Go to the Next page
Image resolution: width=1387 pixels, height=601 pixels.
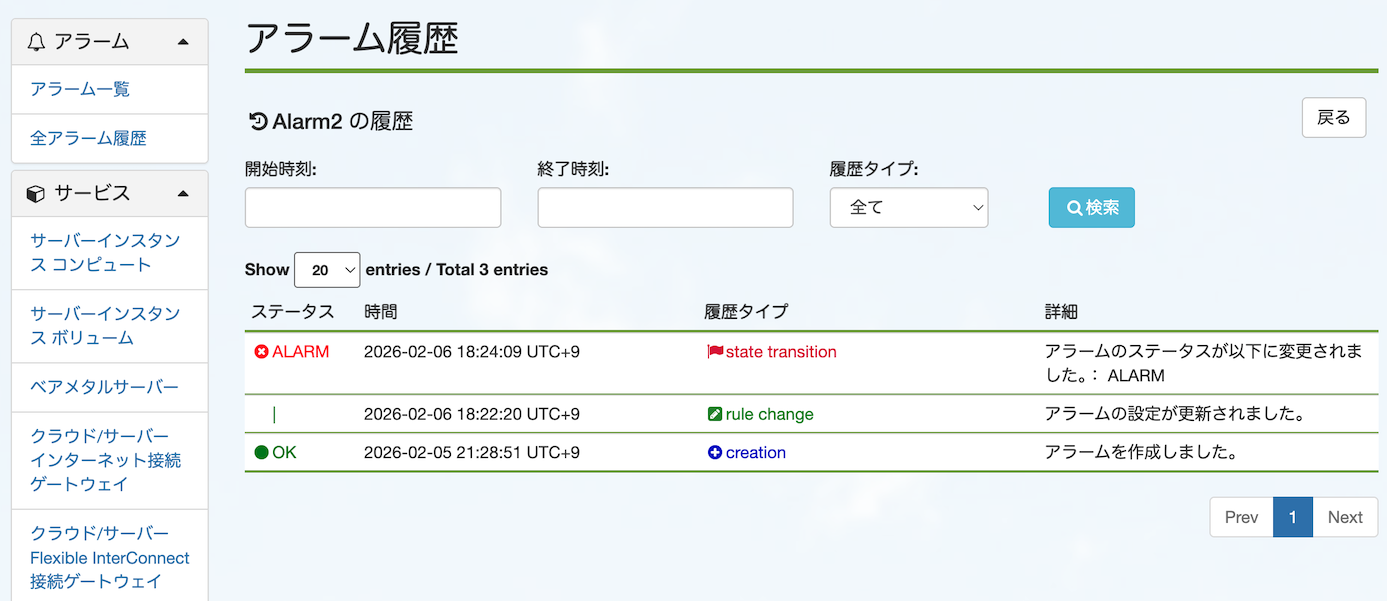pos(1345,517)
